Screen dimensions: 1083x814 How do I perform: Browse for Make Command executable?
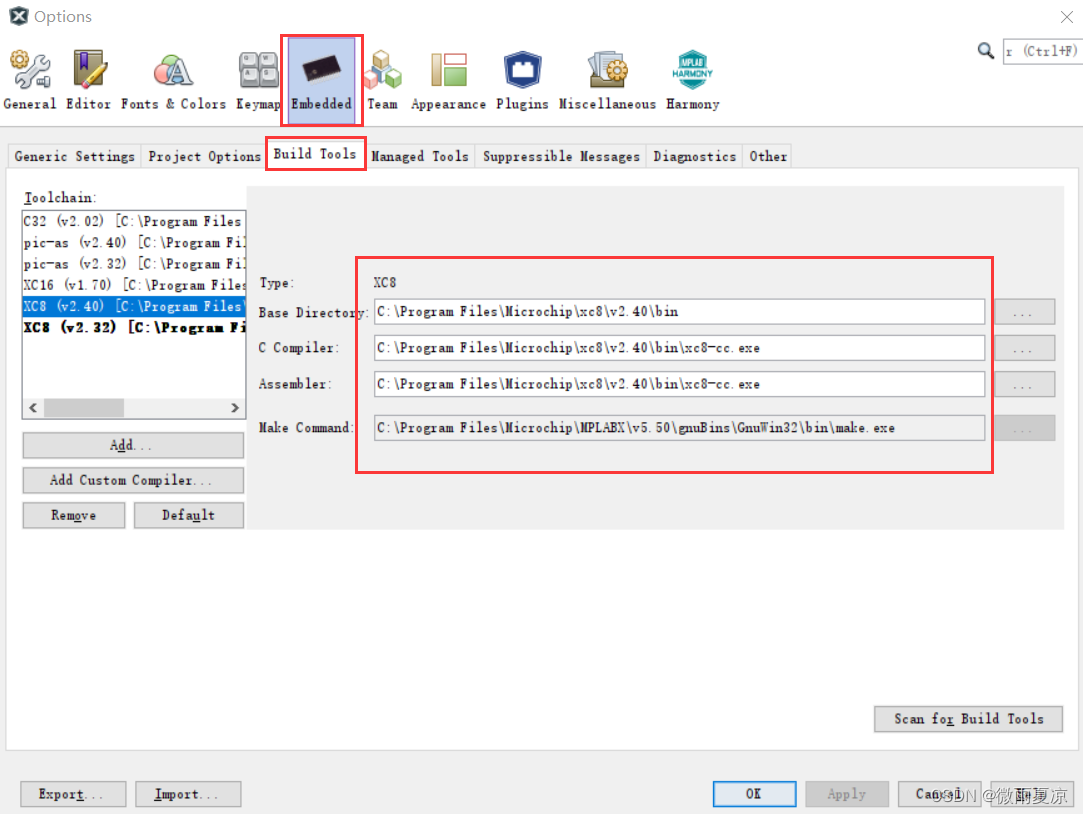pyautogui.click(x=1024, y=427)
